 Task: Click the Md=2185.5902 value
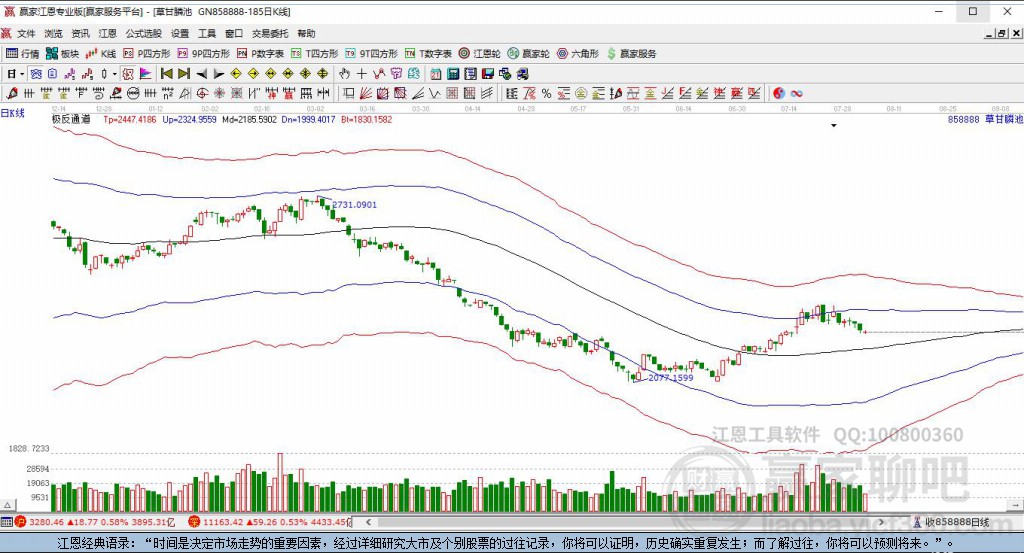pos(249,119)
